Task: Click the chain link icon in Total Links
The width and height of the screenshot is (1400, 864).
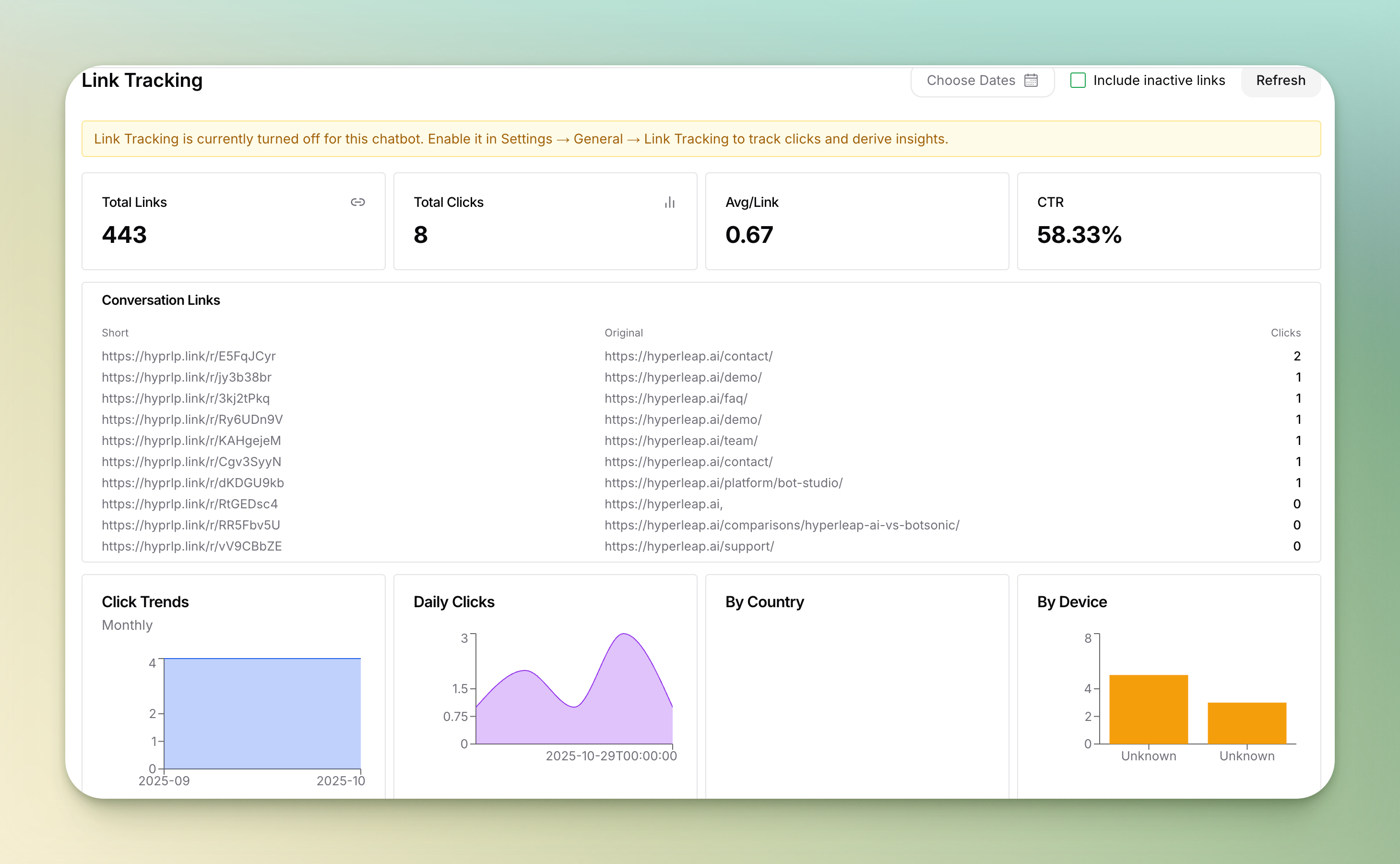Action: [357, 202]
